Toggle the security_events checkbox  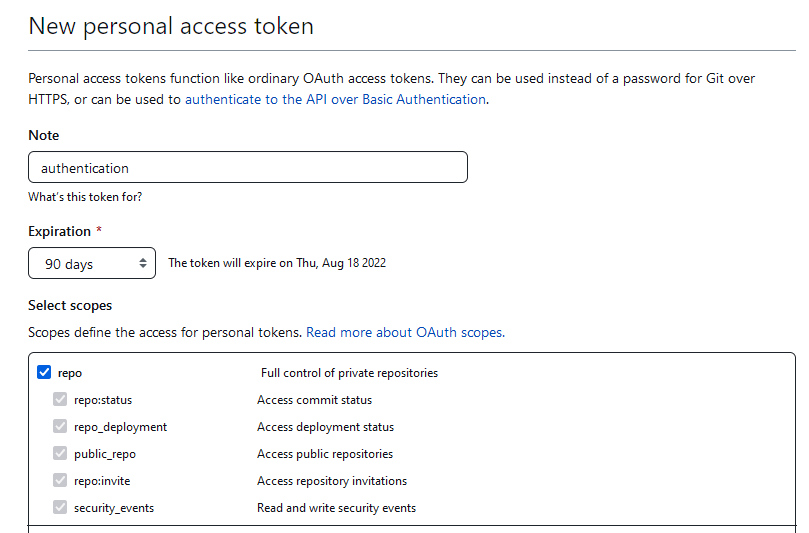click(x=60, y=507)
